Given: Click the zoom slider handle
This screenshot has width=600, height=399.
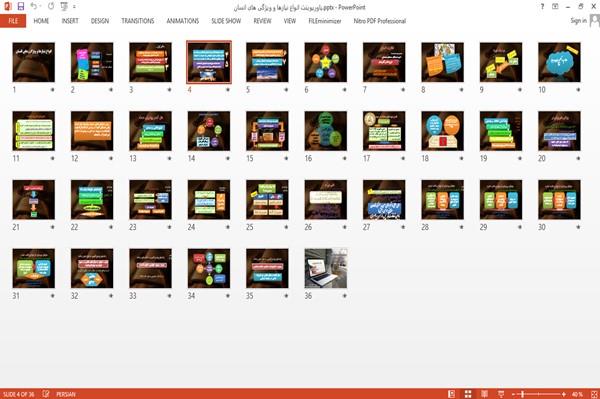Looking at the screenshot, I should [x=522, y=394].
